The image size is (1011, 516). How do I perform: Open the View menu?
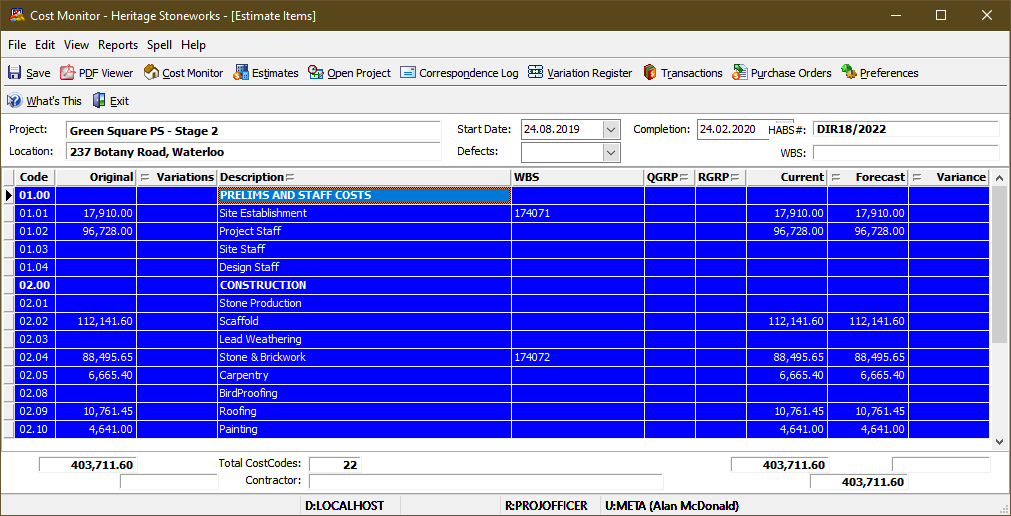[x=76, y=45]
